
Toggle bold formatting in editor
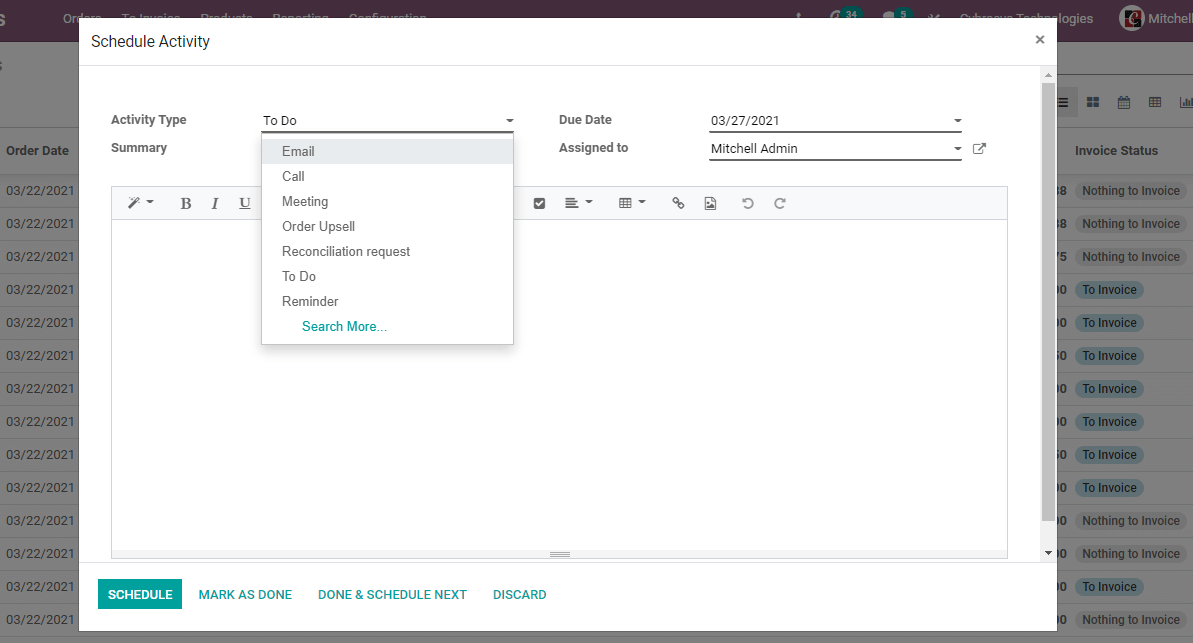click(186, 203)
